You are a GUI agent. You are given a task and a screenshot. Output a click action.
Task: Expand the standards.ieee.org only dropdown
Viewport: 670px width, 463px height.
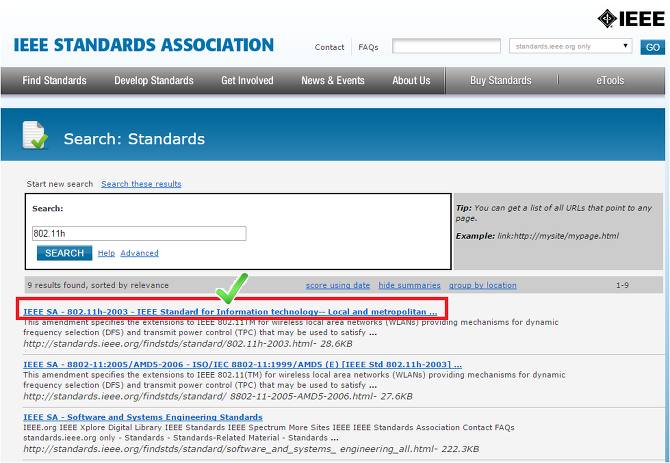[x=570, y=46]
